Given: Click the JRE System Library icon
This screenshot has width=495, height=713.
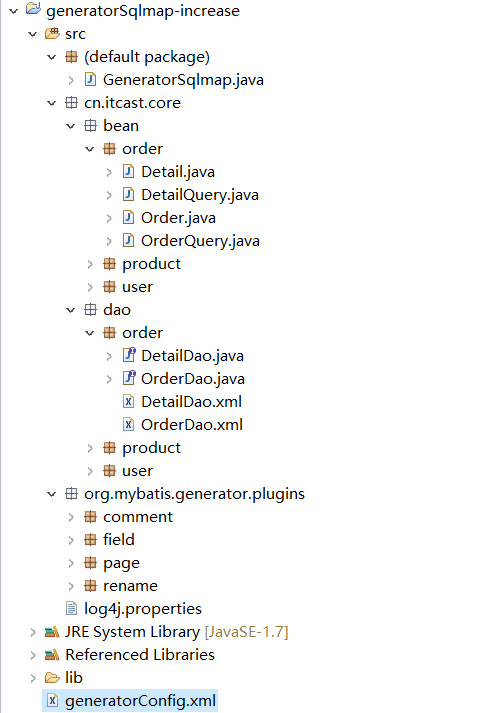Looking at the screenshot, I should point(52,632).
